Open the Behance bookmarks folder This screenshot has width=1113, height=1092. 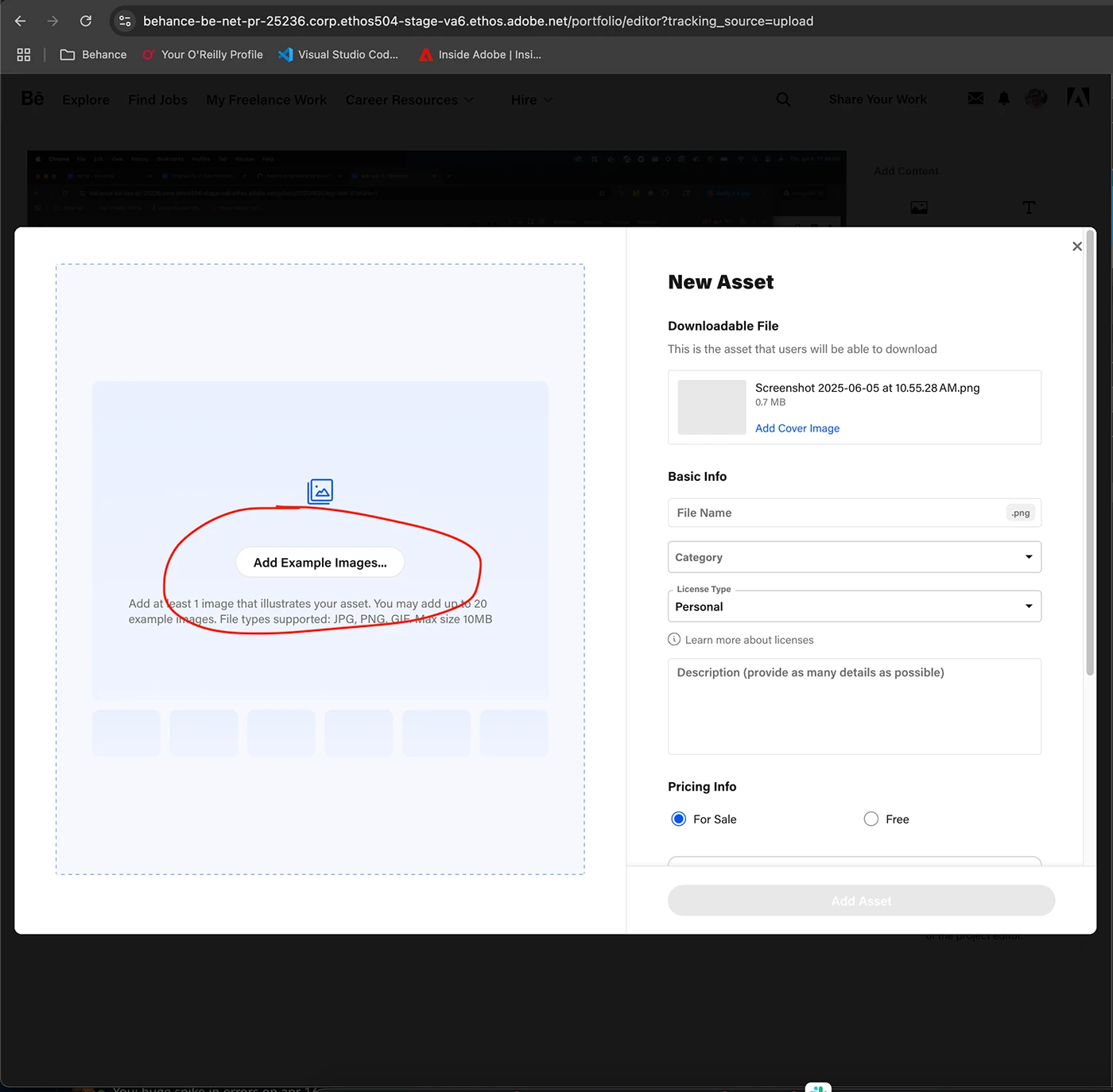point(94,55)
